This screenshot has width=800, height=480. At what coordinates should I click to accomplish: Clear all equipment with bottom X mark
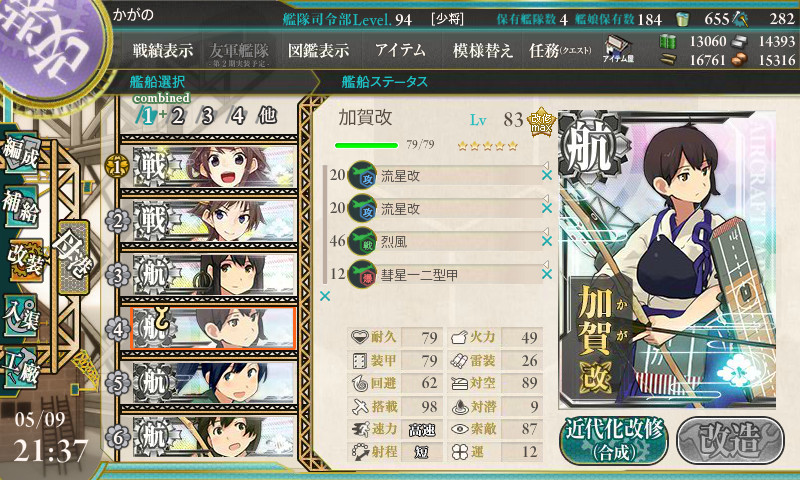pyautogui.click(x=325, y=296)
